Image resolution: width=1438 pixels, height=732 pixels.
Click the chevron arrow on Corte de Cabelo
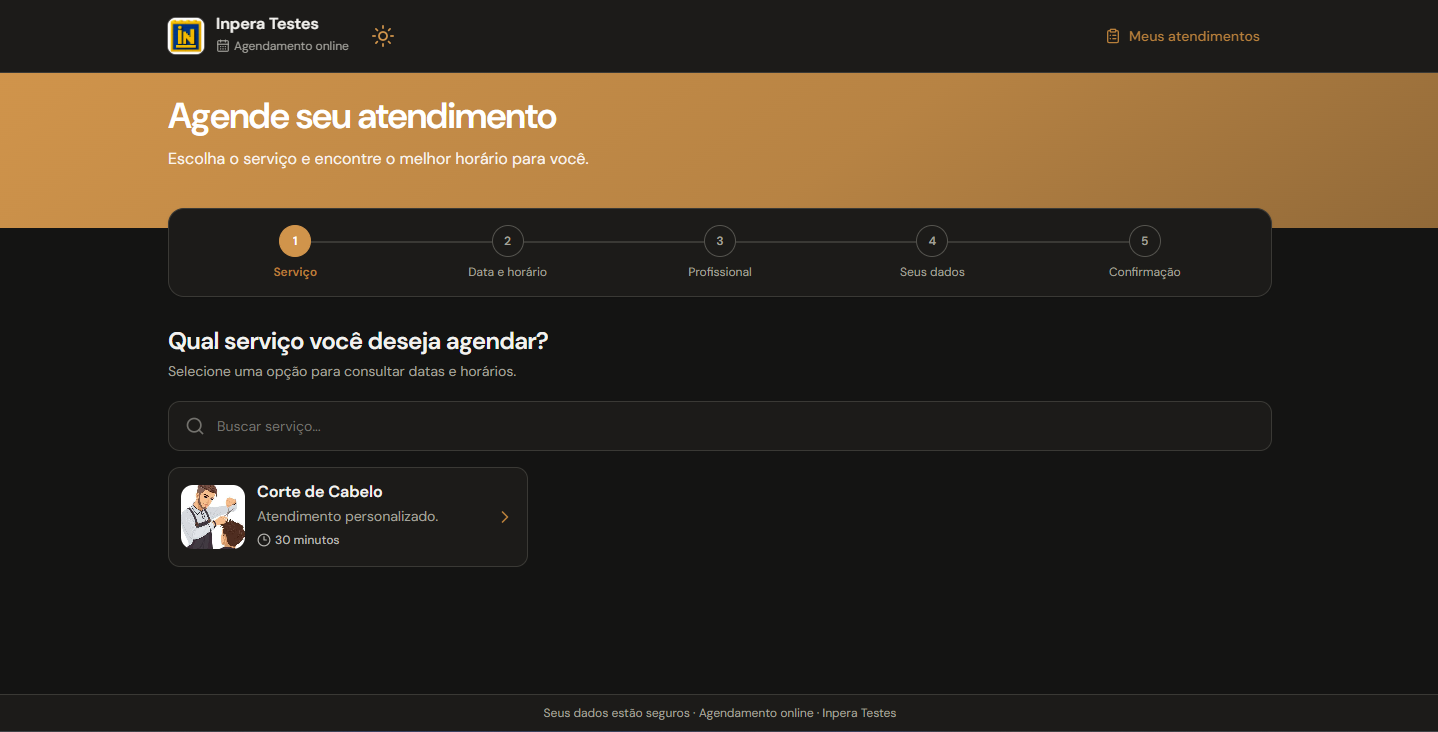[505, 517]
